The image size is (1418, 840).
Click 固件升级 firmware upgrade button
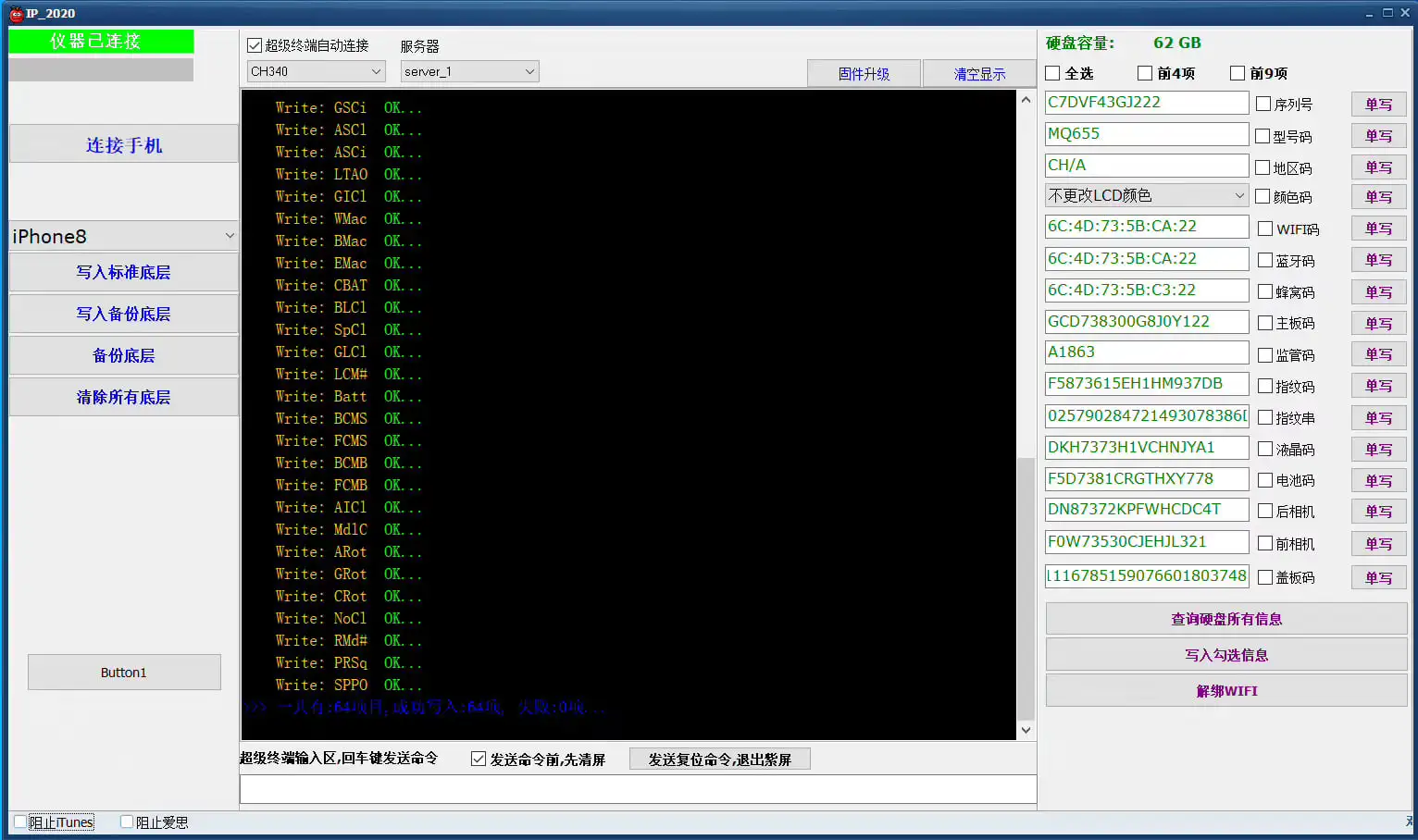pyautogui.click(x=864, y=74)
